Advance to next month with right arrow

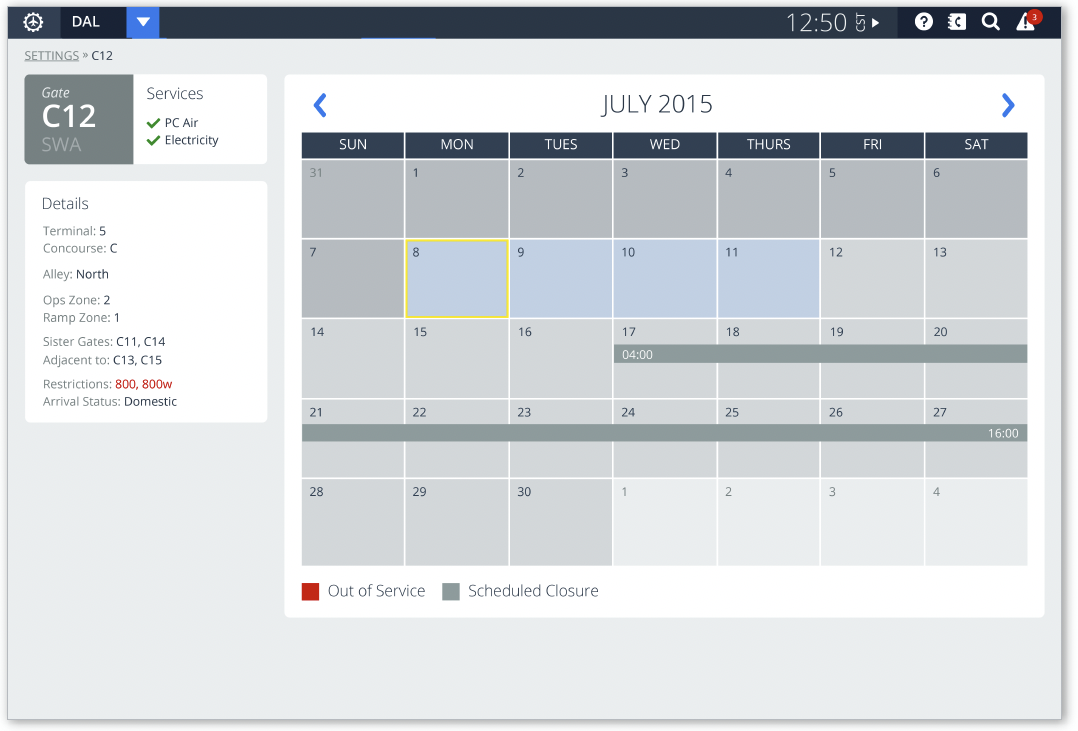click(1008, 105)
